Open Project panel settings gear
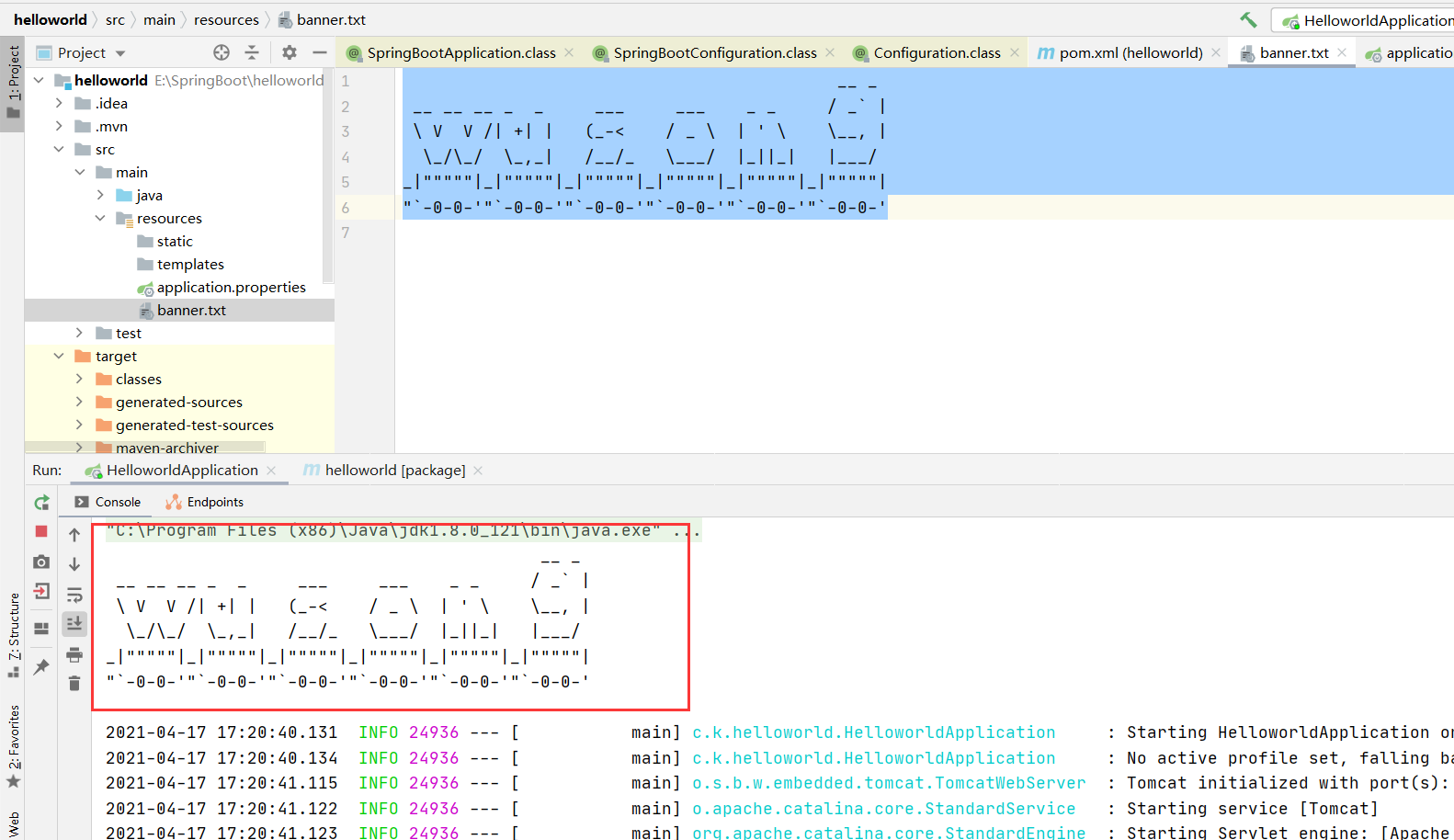 click(290, 52)
